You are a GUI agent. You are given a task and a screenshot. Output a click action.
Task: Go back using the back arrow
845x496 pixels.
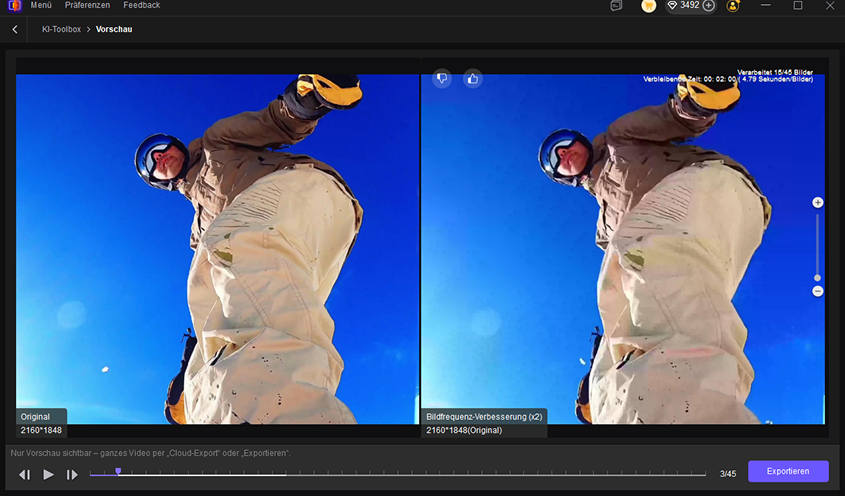coord(15,29)
